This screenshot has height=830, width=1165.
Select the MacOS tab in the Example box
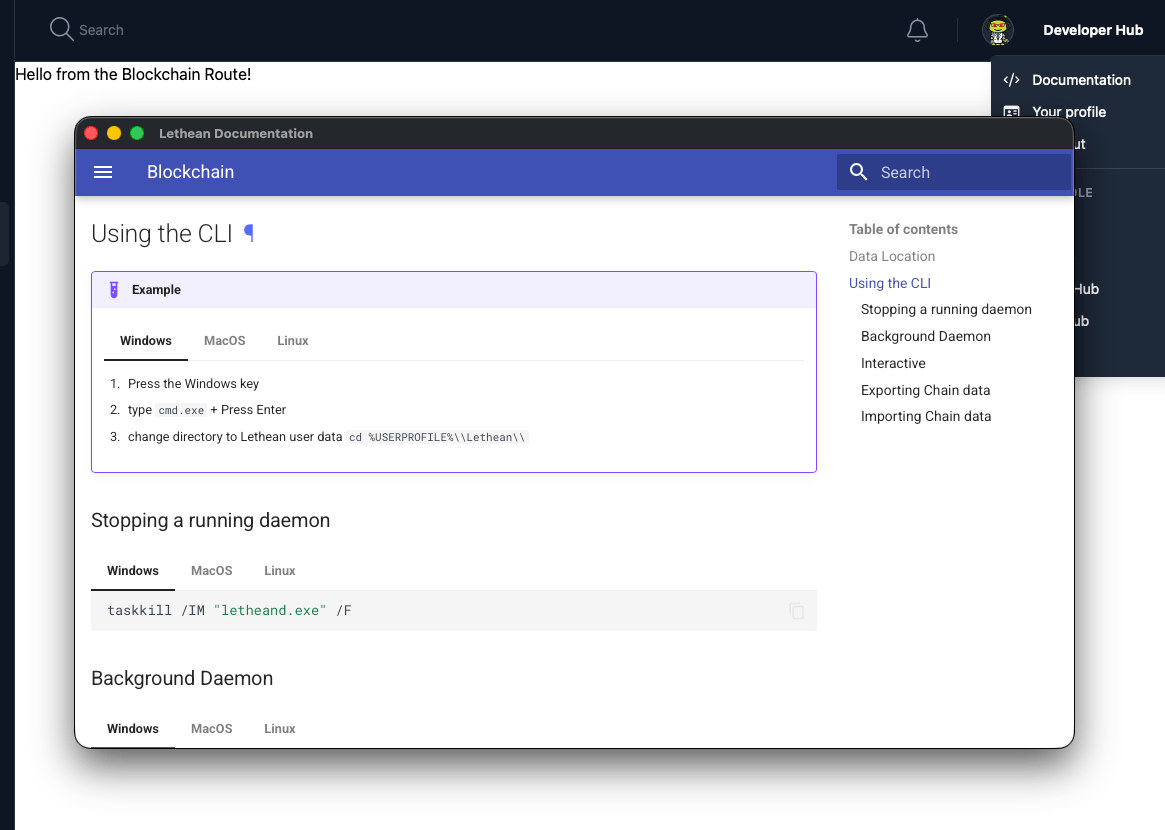coord(224,341)
